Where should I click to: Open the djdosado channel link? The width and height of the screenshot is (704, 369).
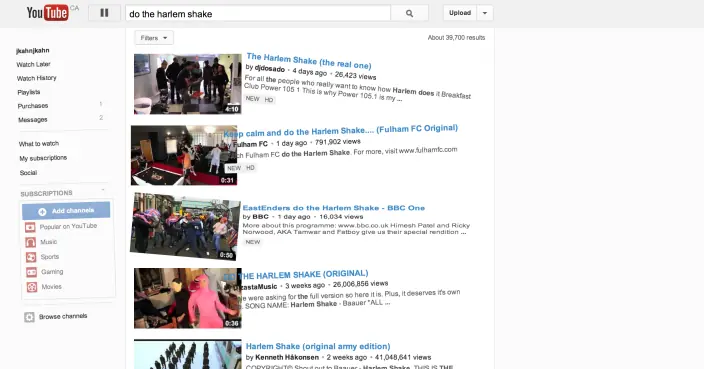[x=270, y=69]
